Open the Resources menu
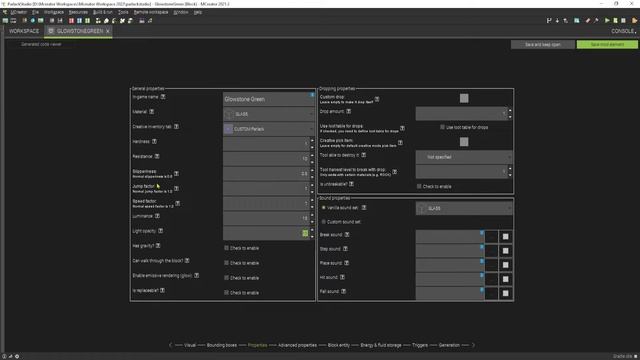 point(78,12)
